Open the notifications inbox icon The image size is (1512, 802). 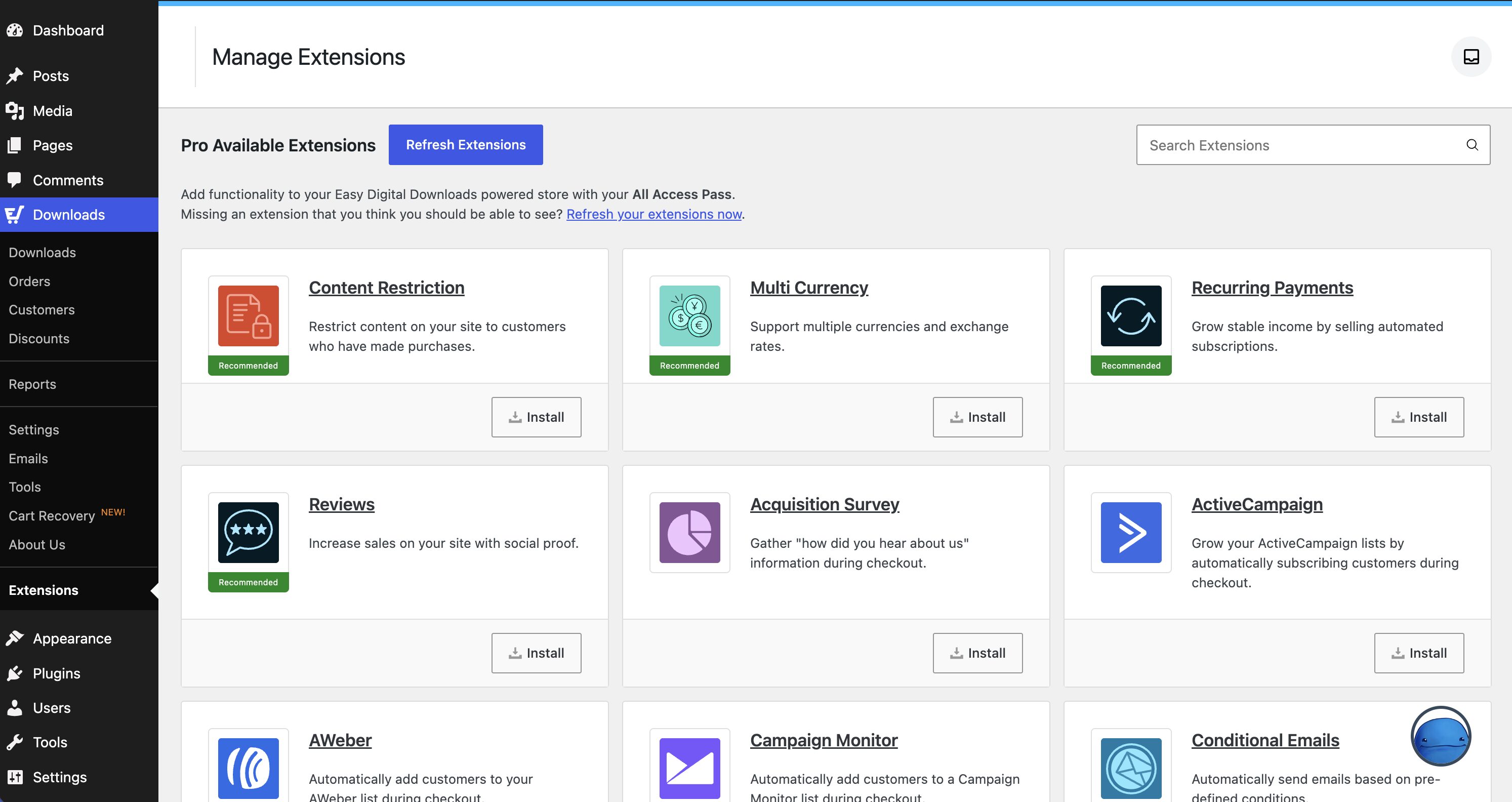pos(1471,57)
